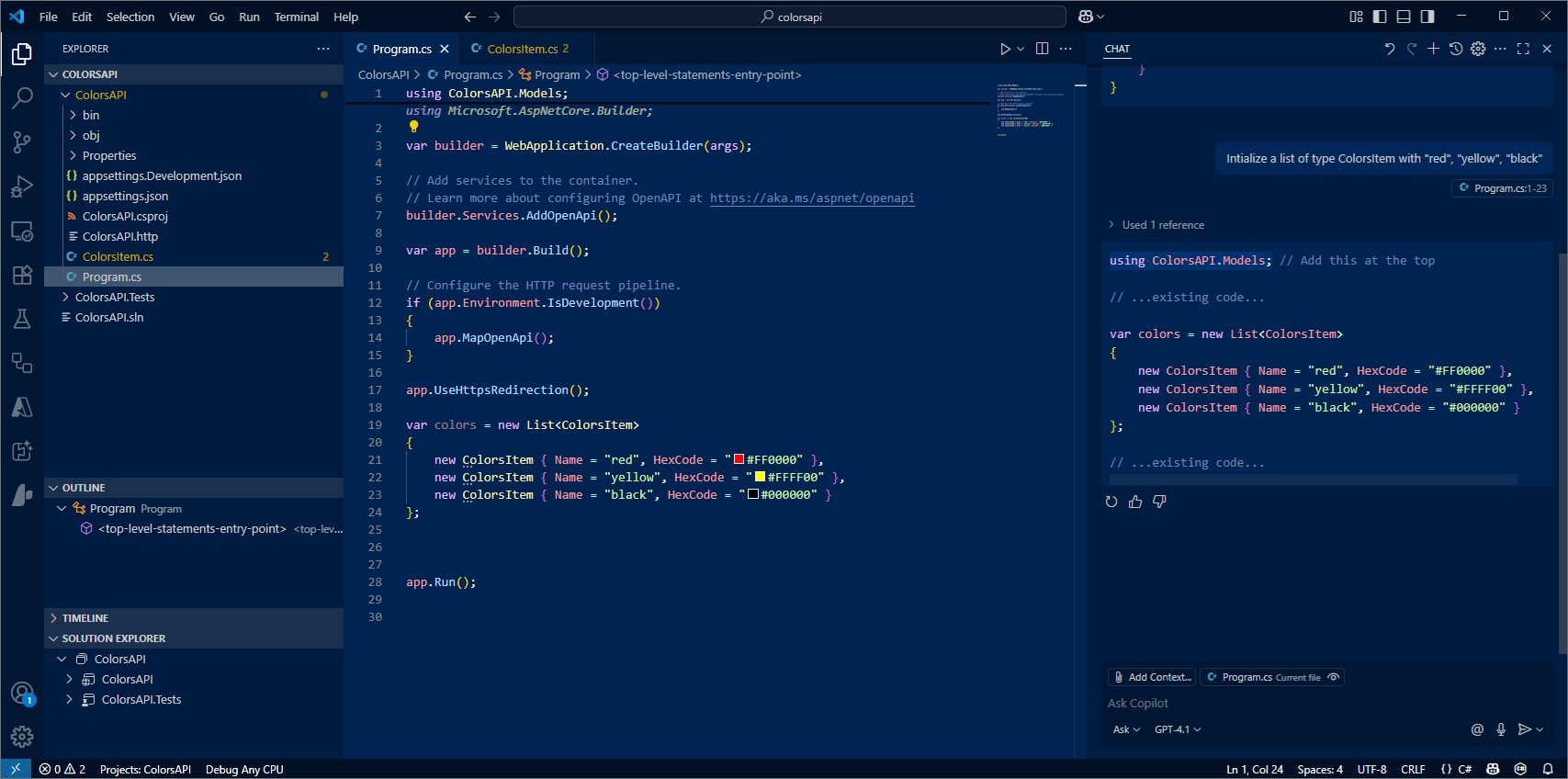Collapse the OUTLINE section
1568x779 pixels.
[x=194, y=488]
